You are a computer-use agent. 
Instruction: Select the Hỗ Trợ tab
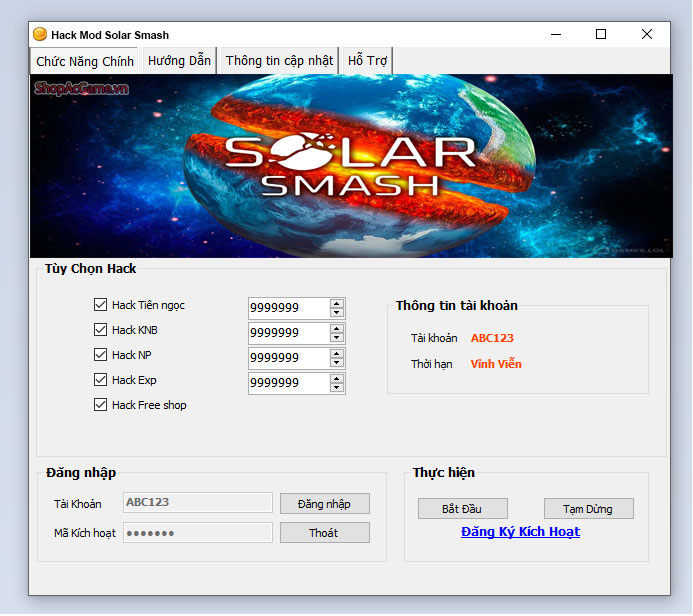367,61
